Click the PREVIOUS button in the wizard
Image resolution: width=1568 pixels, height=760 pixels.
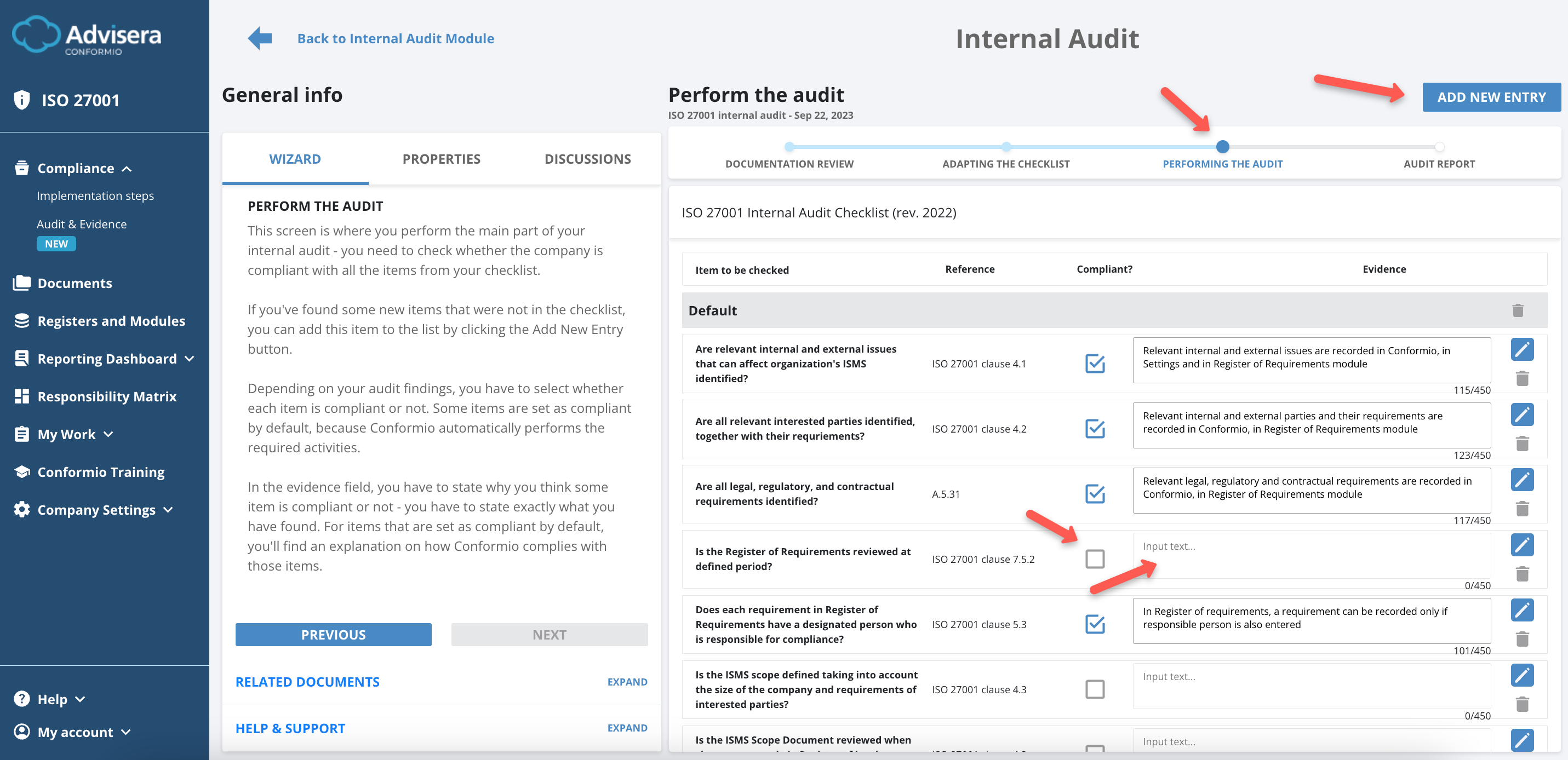pos(333,634)
